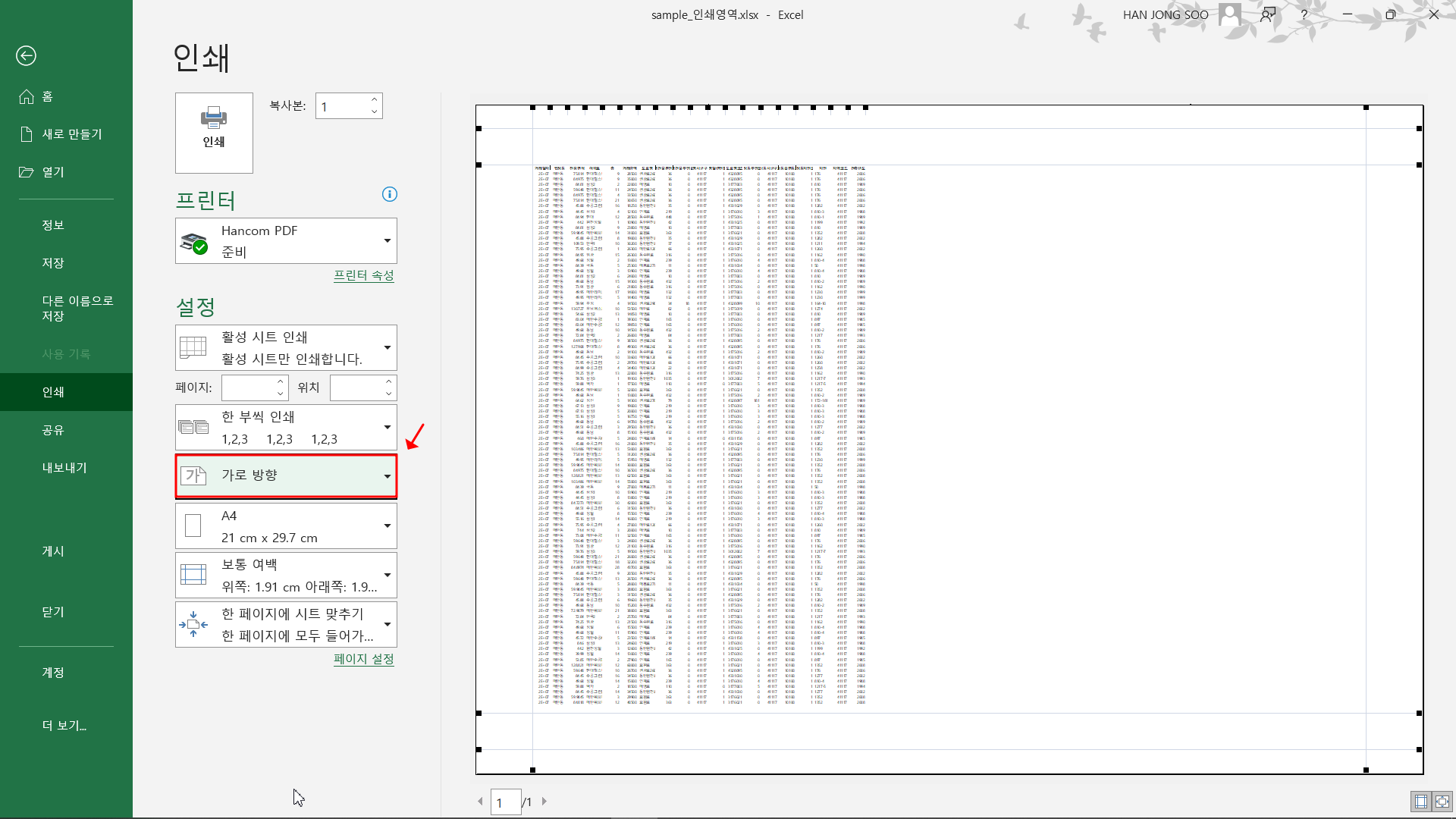
Task: Open the 내보내기 menu item
Action: [x=64, y=467]
